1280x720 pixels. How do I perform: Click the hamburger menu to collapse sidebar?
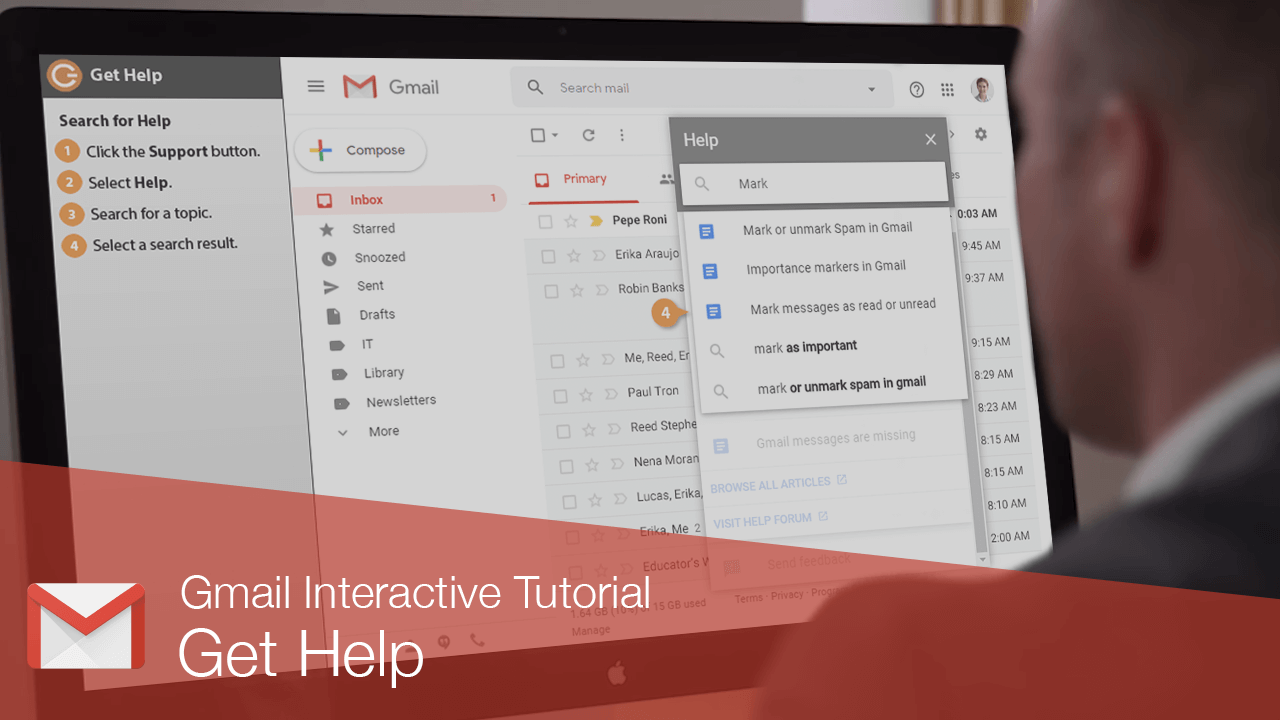coord(315,86)
